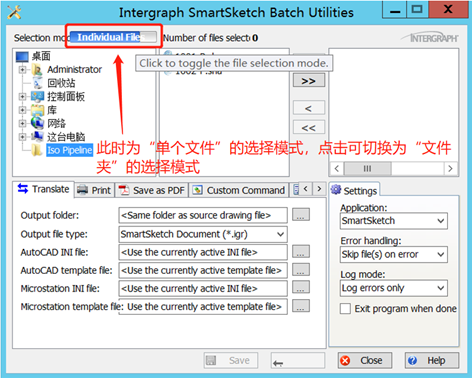Click the Iso Pipeline folder icon
472x378 pixels.
click(x=36, y=150)
